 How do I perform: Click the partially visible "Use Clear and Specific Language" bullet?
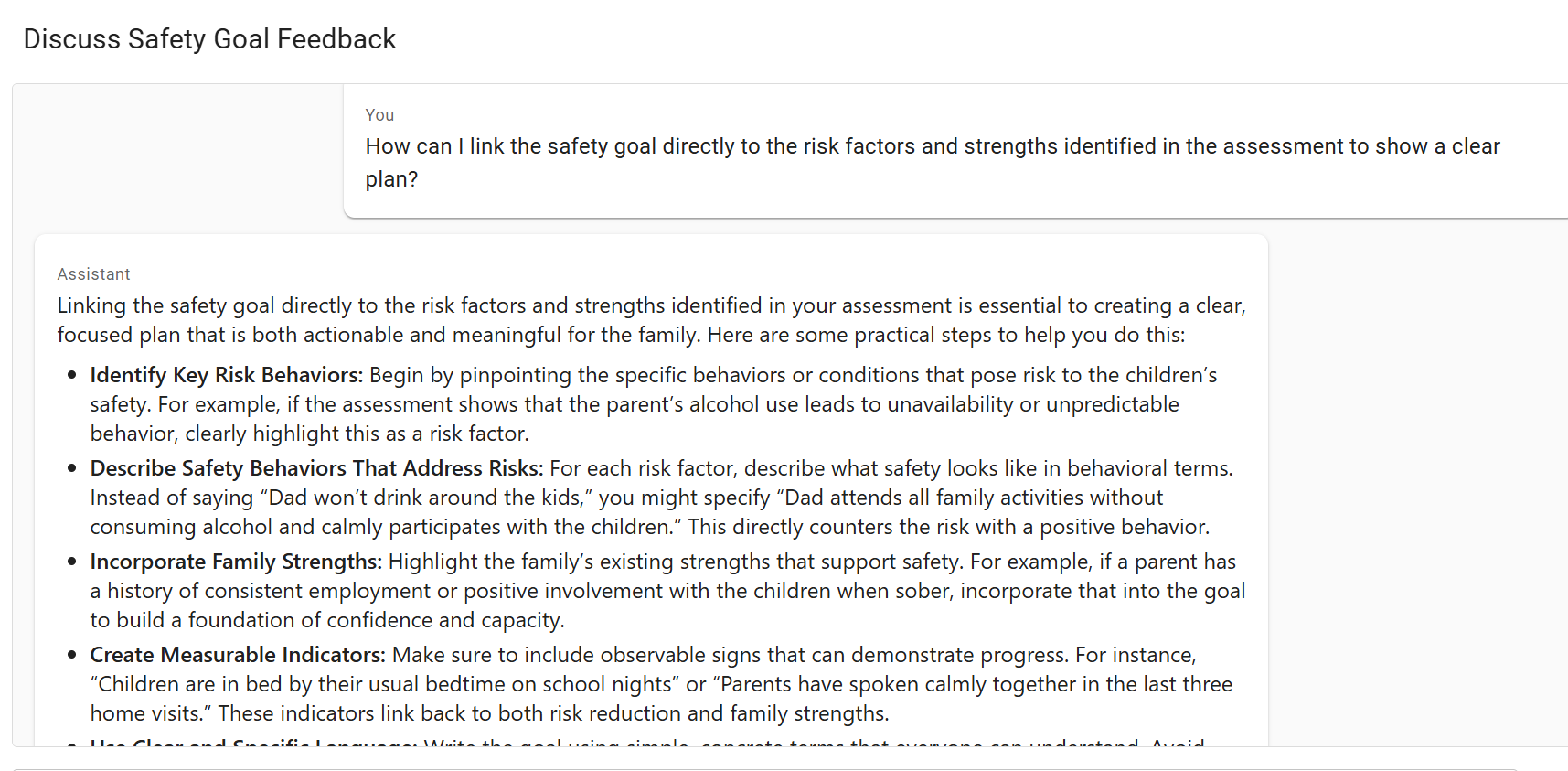pos(254,743)
